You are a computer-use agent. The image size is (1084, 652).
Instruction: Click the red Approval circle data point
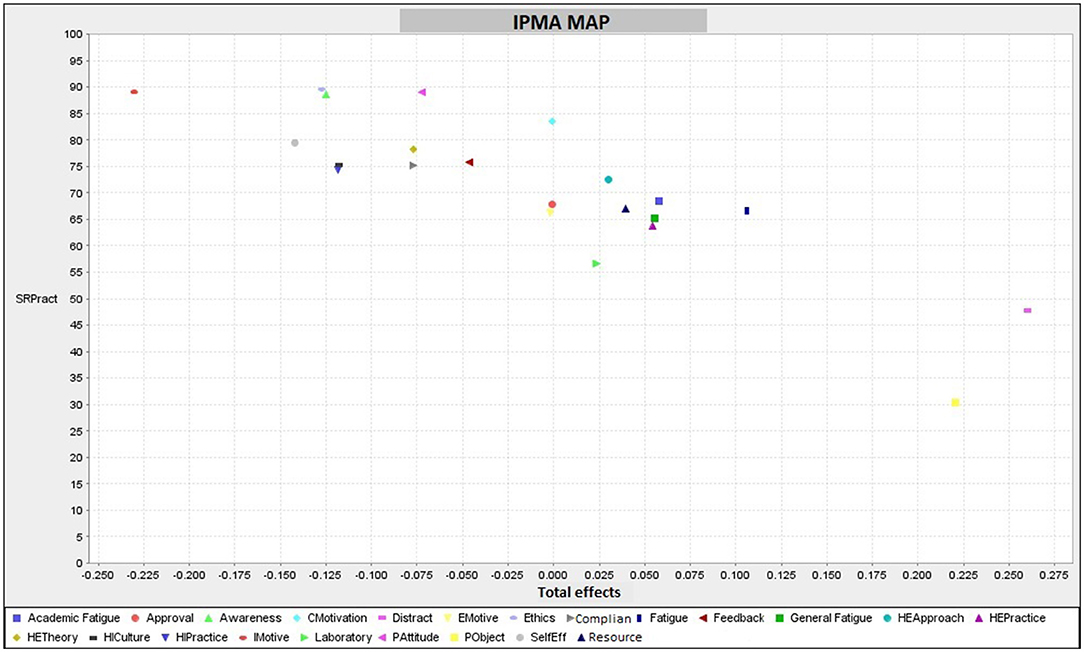coord(552,205)
